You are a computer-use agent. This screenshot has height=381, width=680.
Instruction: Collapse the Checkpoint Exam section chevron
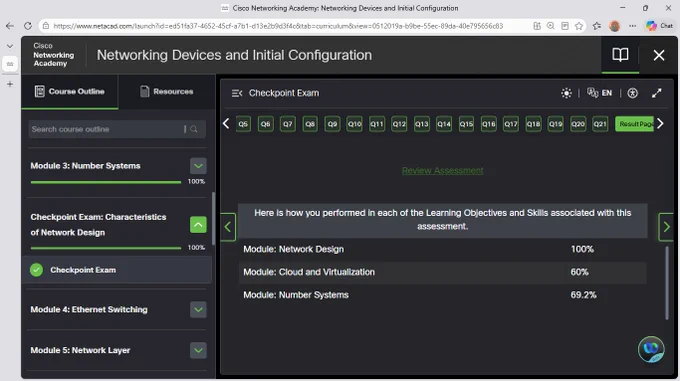[198, 225]
